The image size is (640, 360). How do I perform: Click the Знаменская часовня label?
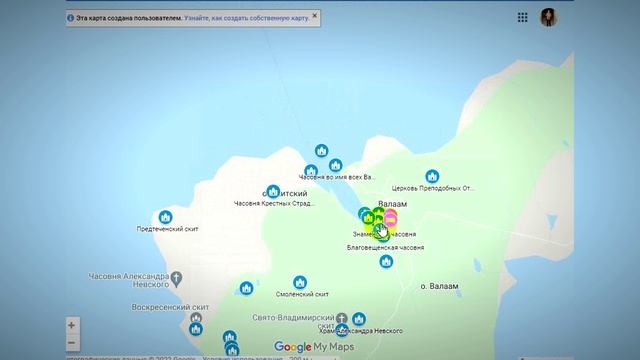pos(384,234)
